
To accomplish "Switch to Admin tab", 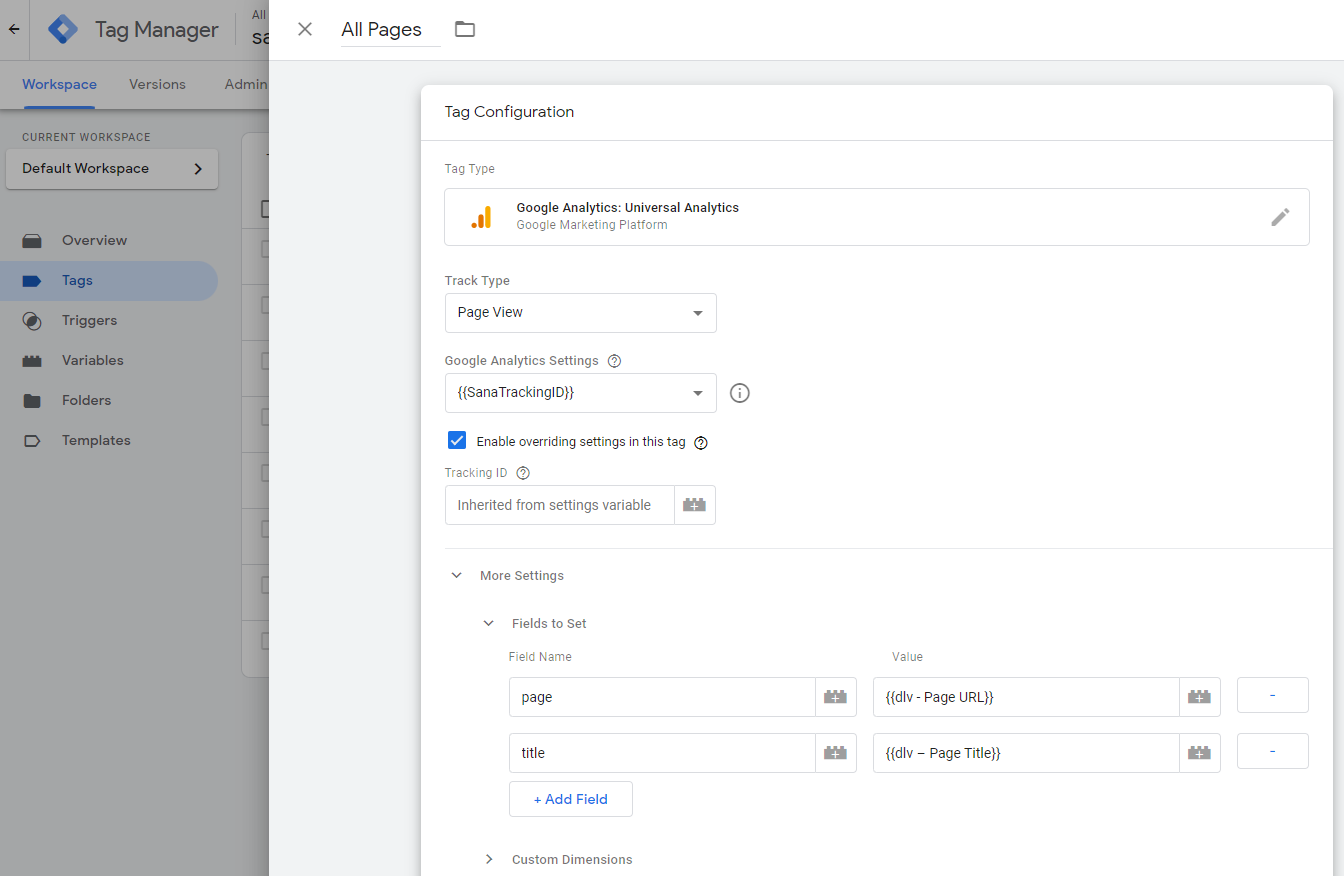I will pyautogui.click(x=246, y=85).
